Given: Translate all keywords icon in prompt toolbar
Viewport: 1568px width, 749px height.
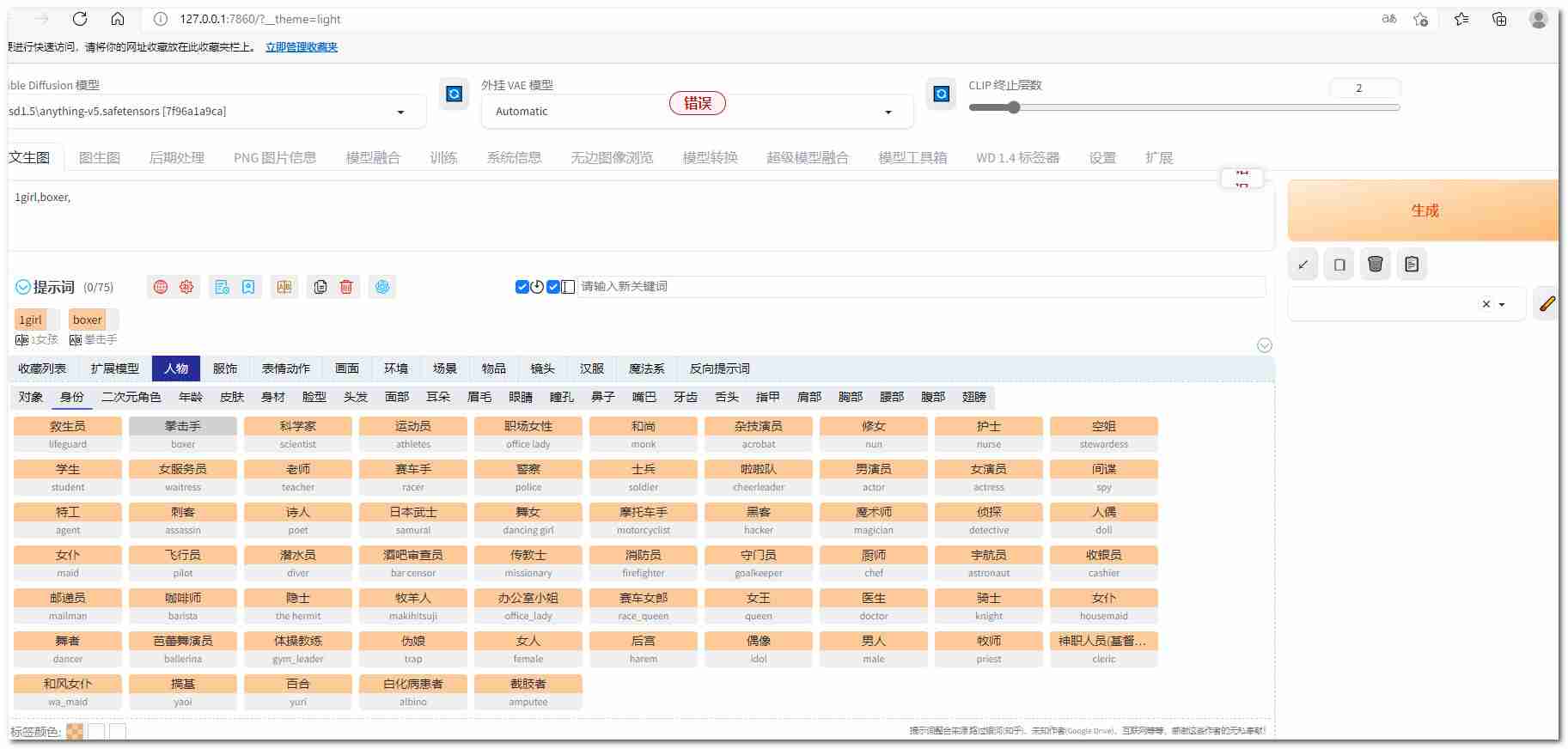Looking at the screenshot, I should [x=284, y=287].
